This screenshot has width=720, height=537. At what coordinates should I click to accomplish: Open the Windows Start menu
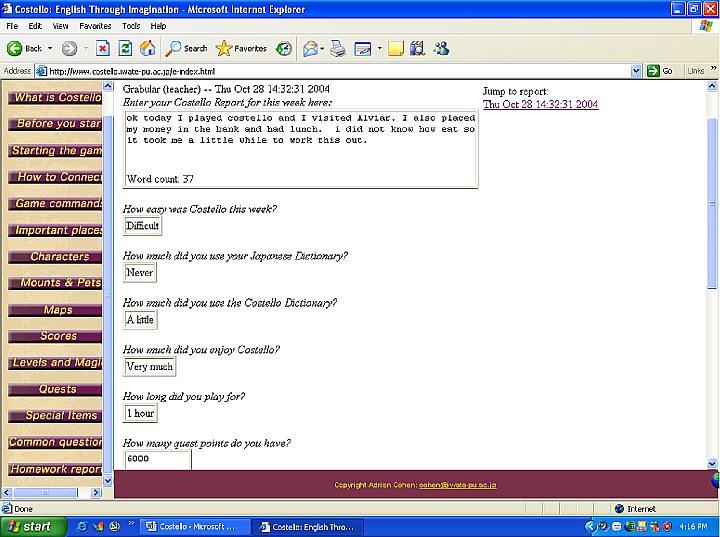coord(33,526)
